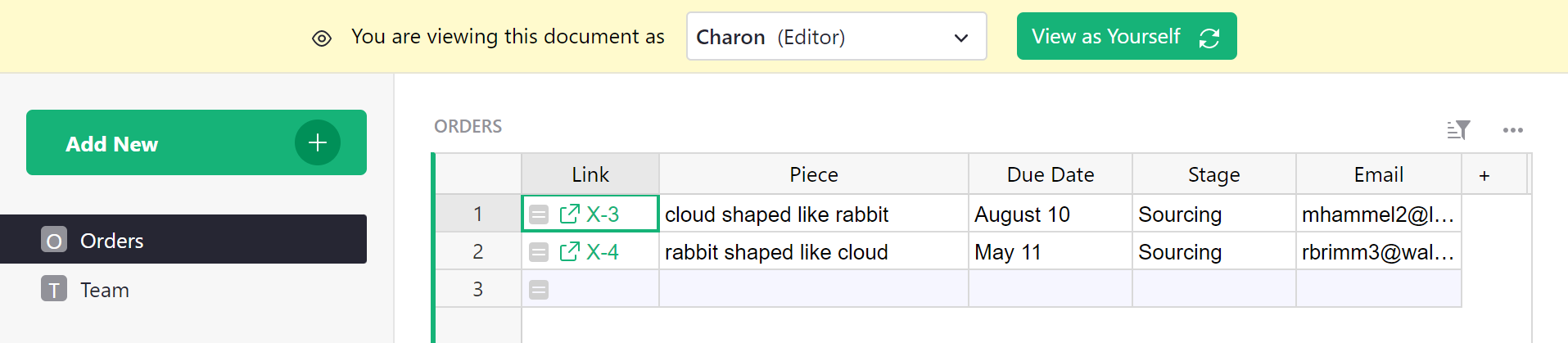
Task: Click the record card icon in row 2
Action: pyautogui.click(x=539, y=252)
